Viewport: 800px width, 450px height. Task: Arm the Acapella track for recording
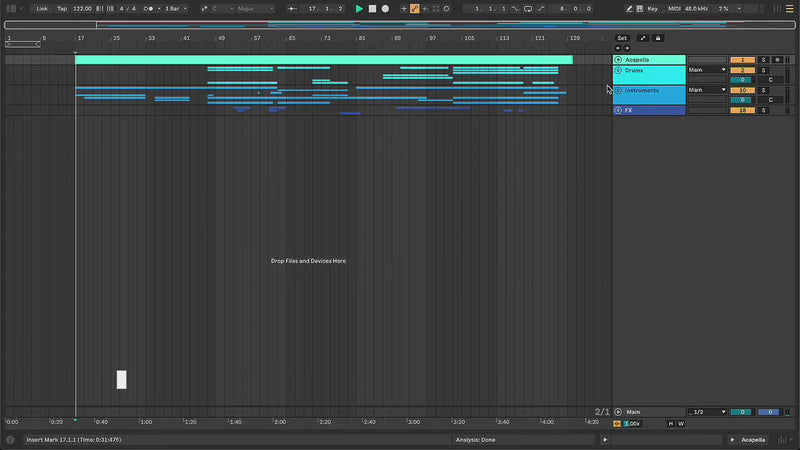(x=777, y=60)
